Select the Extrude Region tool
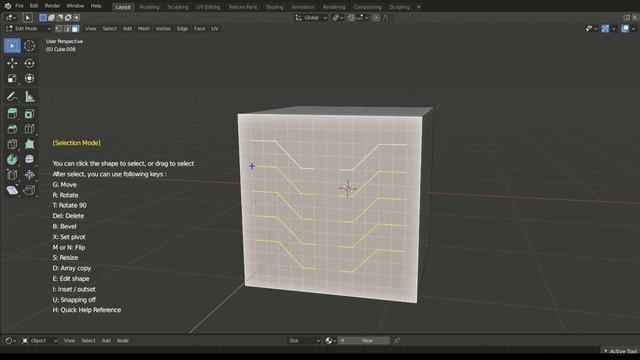 (12, 114)
